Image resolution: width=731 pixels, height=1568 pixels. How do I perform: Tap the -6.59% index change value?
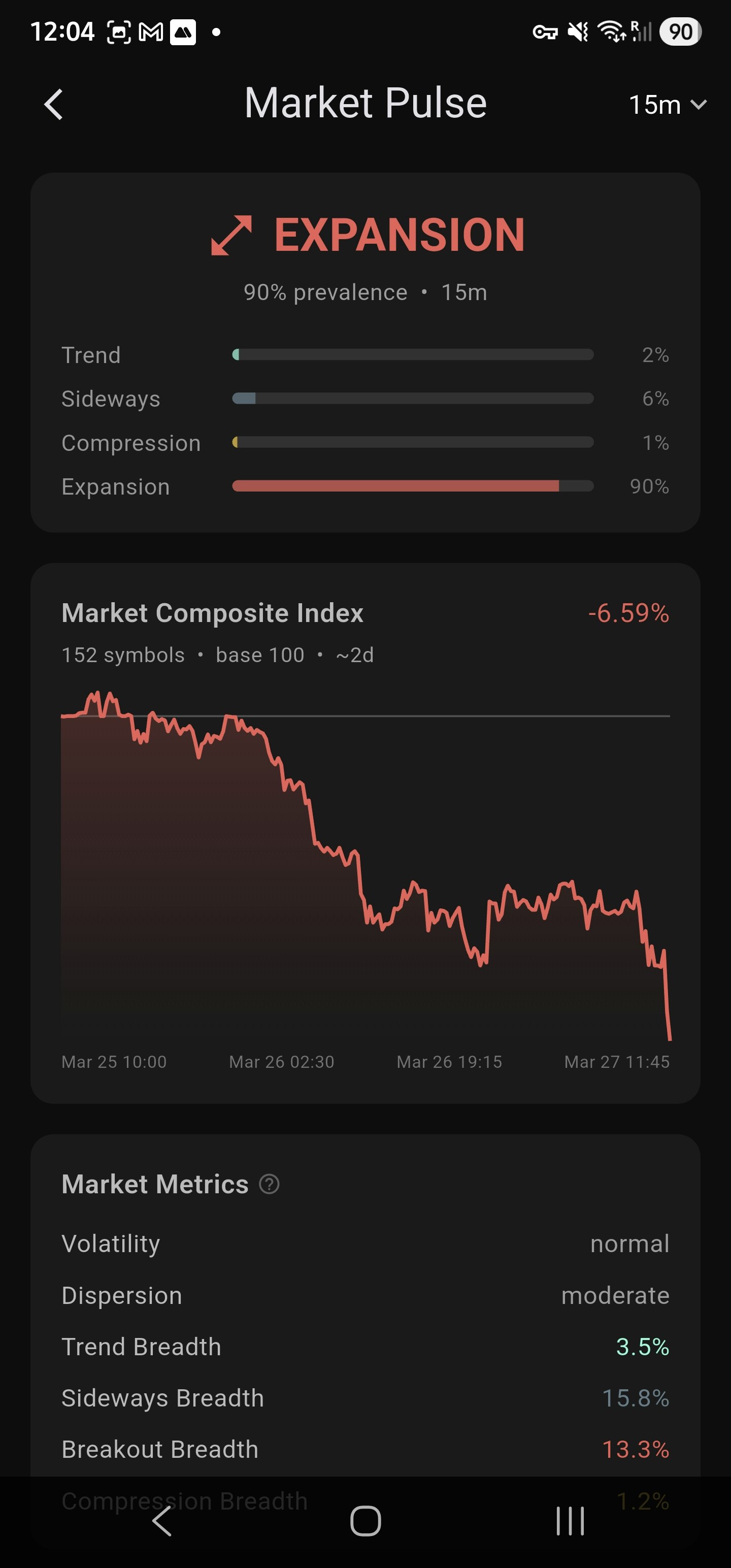(x=628, y=613)
